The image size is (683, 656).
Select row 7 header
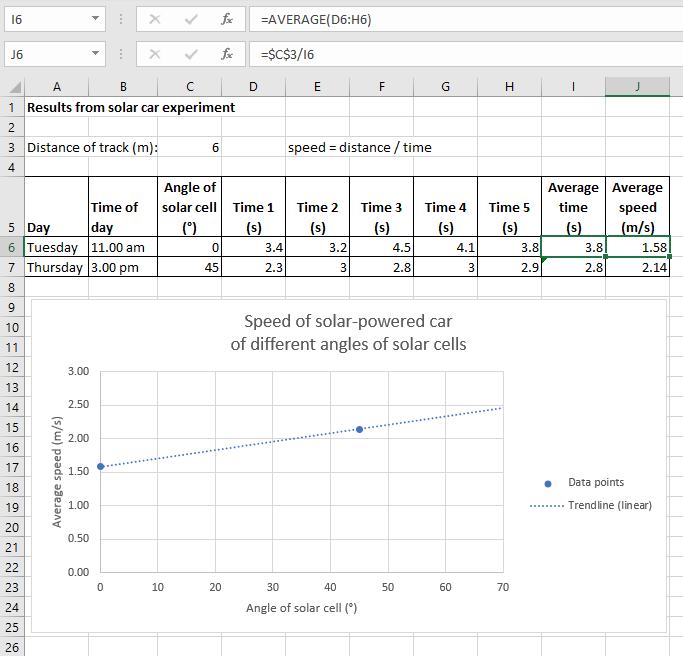pos(12,267)
